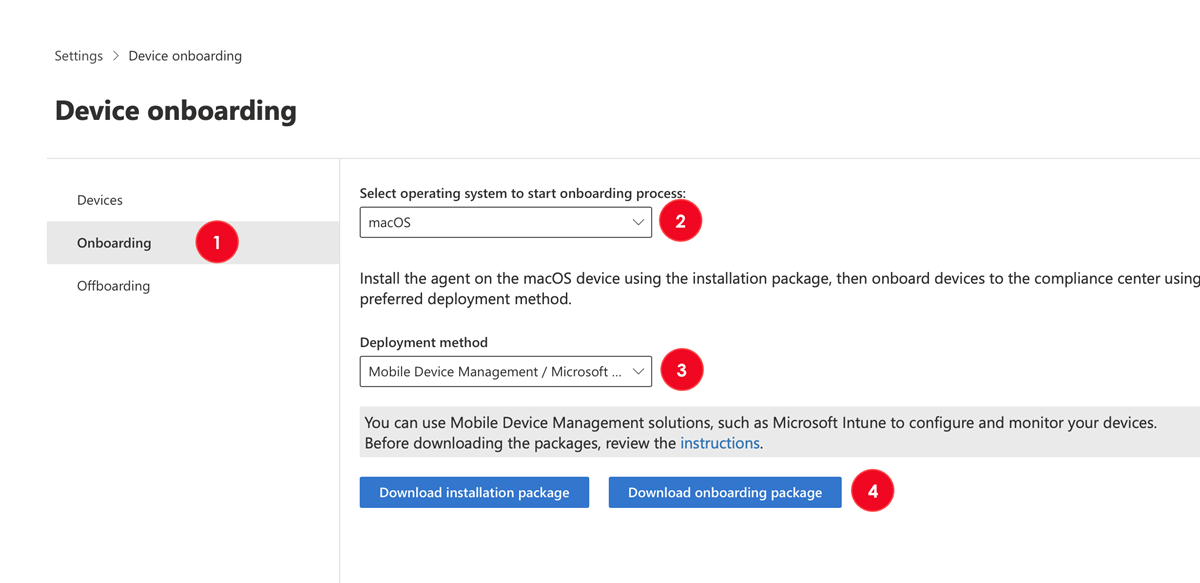Viewport: 1200px width, 583px height.
Task: Click the Device onboarding page heading
Action: pos(176,110)
